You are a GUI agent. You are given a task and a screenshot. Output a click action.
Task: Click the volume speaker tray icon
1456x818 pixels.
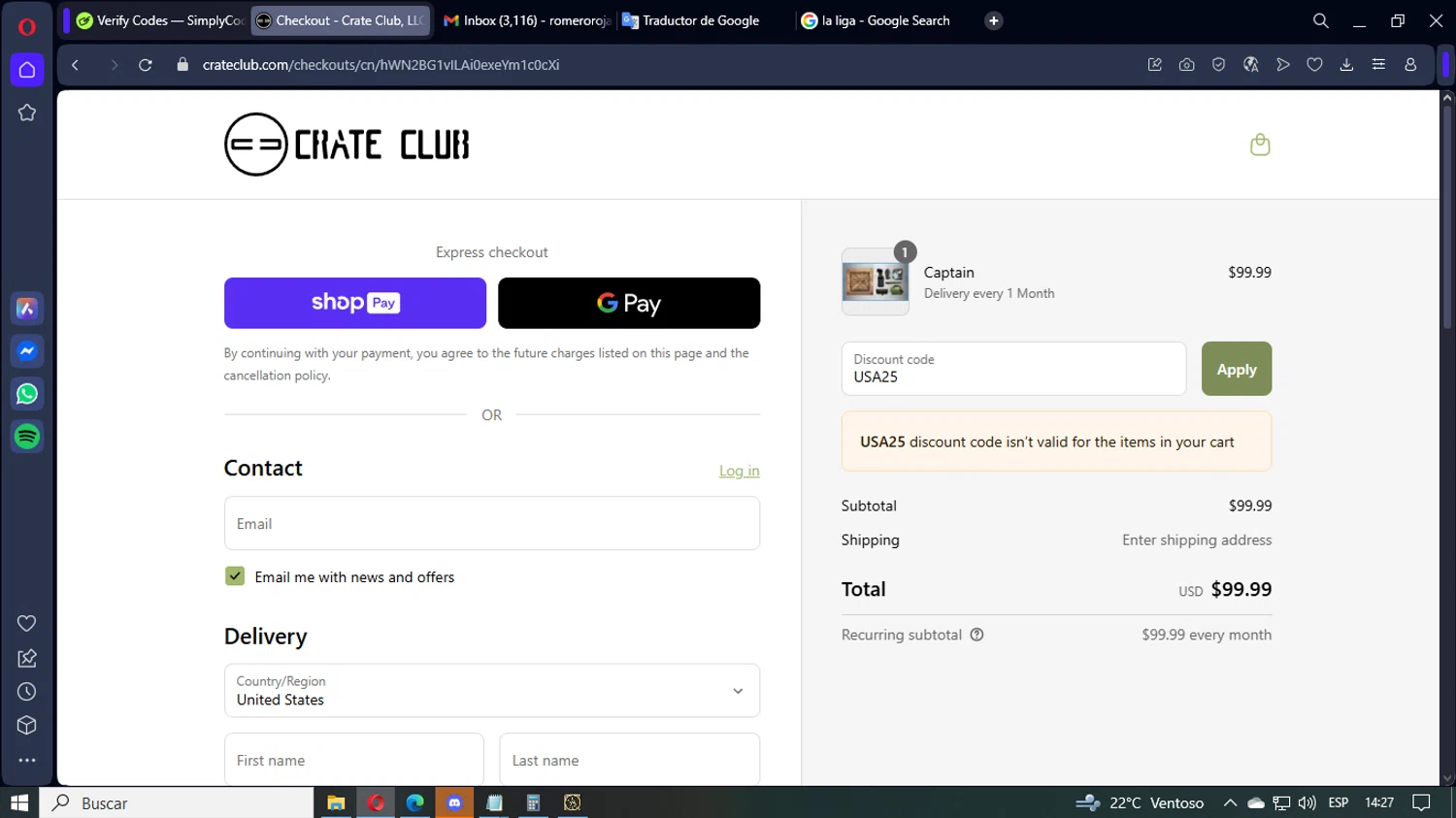[x=1307, y=802]
